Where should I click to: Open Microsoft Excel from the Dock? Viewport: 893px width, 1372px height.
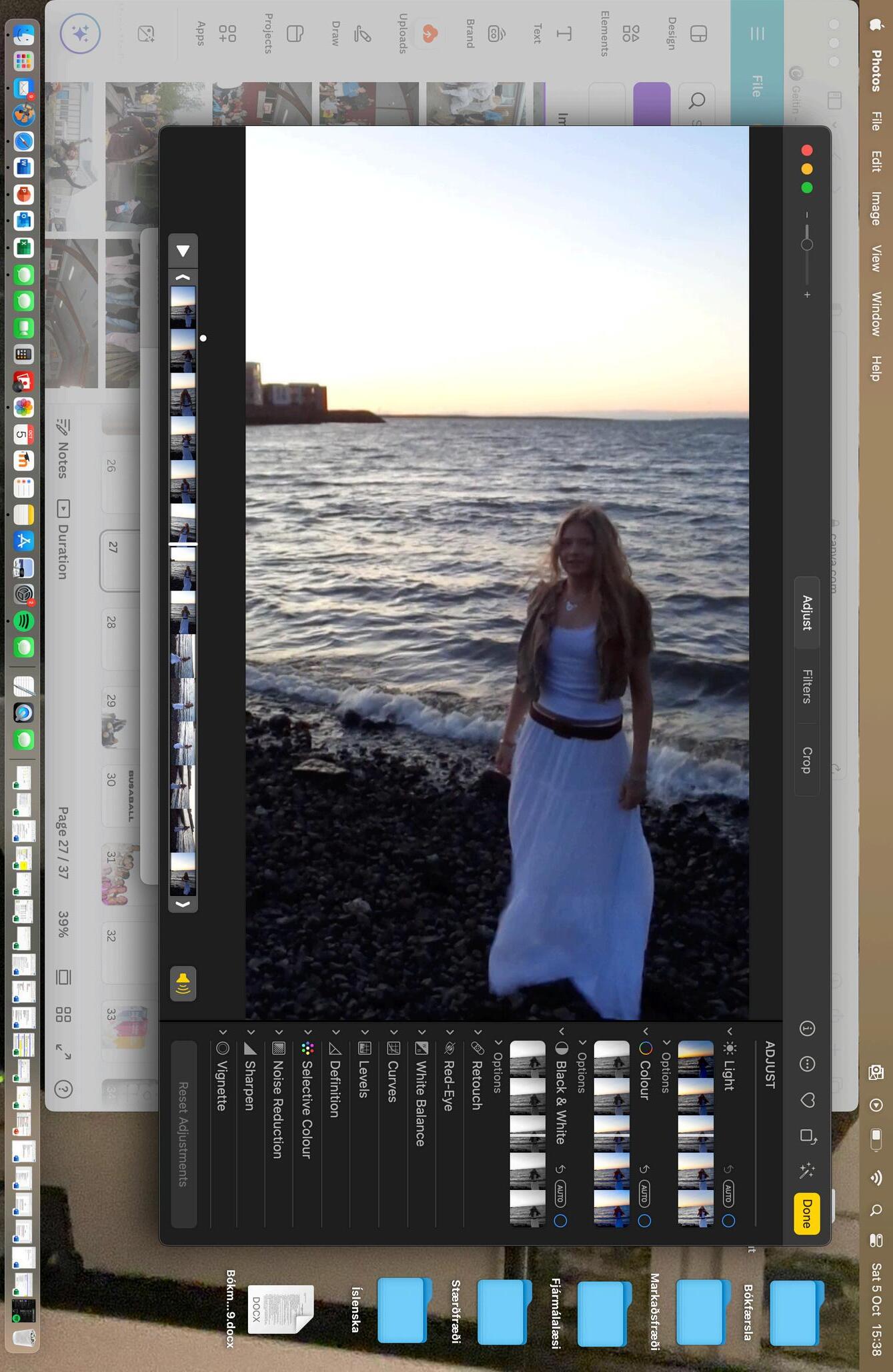(x=24, y=247)
